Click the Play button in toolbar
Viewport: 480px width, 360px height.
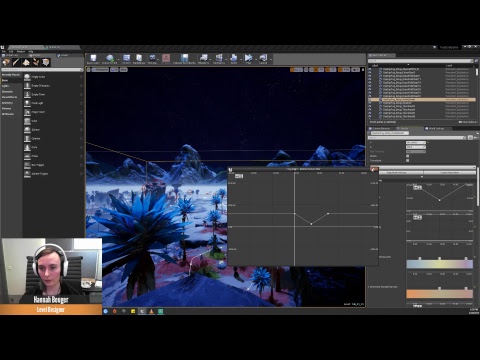coord(248,58)
